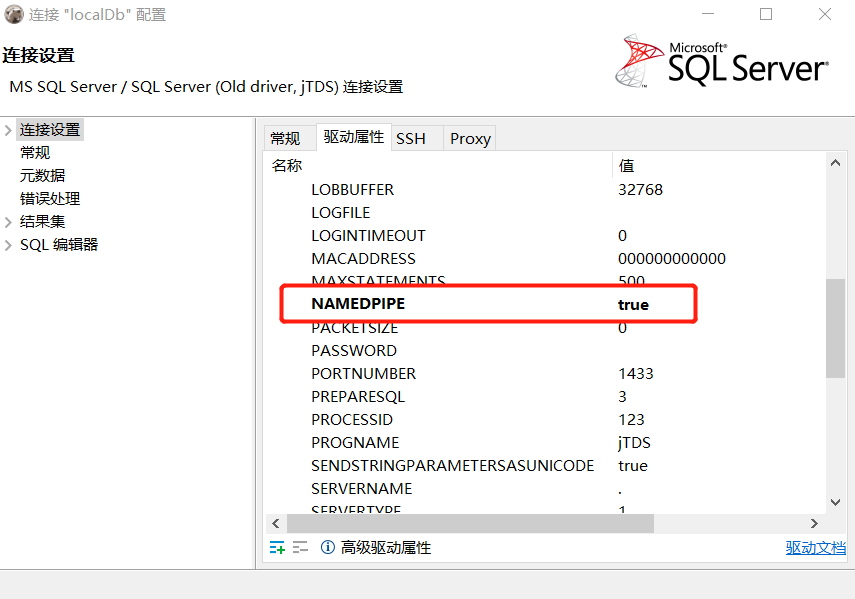Toggle the SENDSTRINGPARAMETERSASUNICODE value
This screenshot has height=599, width=855.
(633, 465)
